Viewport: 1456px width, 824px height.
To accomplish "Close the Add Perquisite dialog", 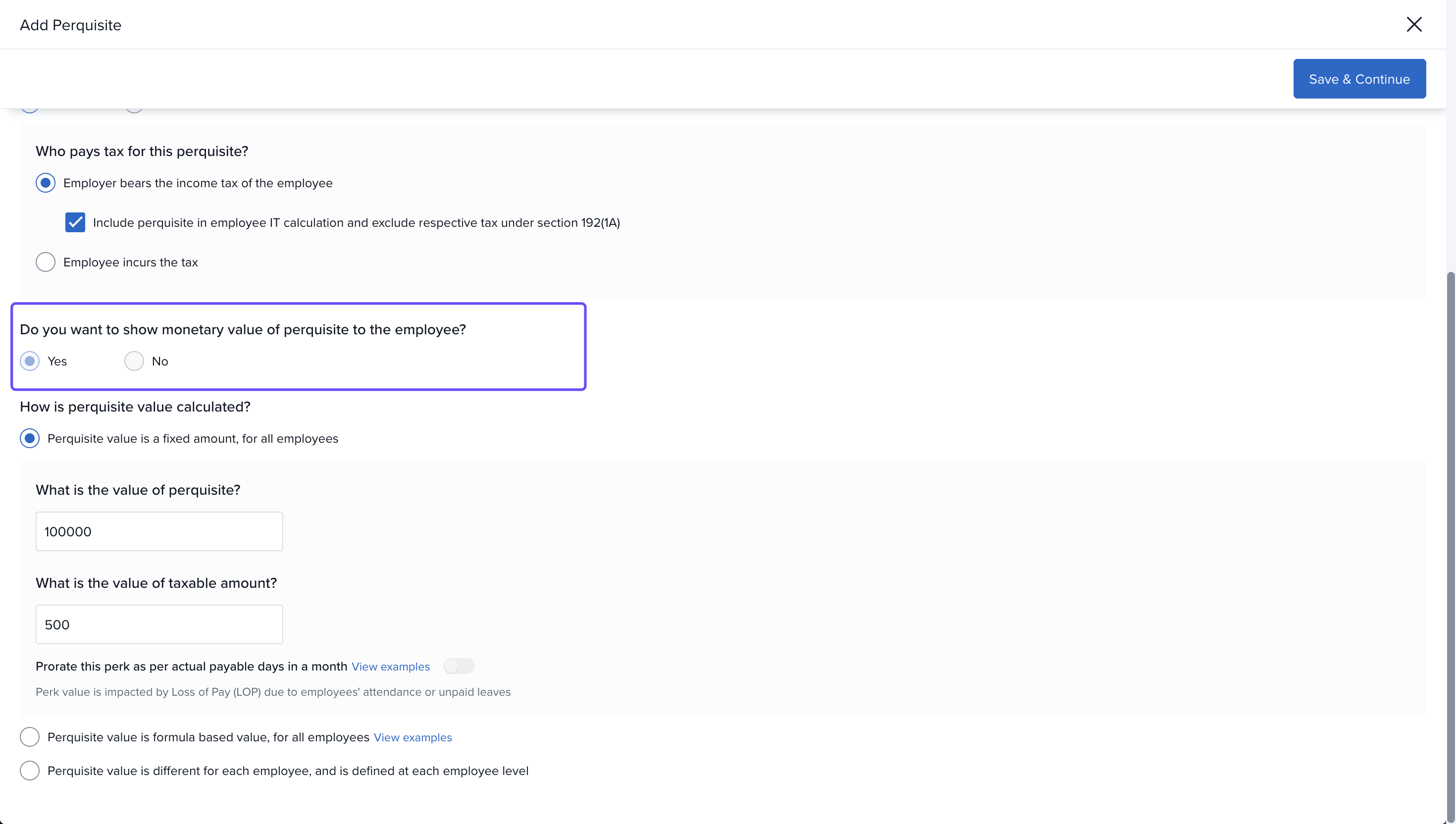I will (1413, 24).
